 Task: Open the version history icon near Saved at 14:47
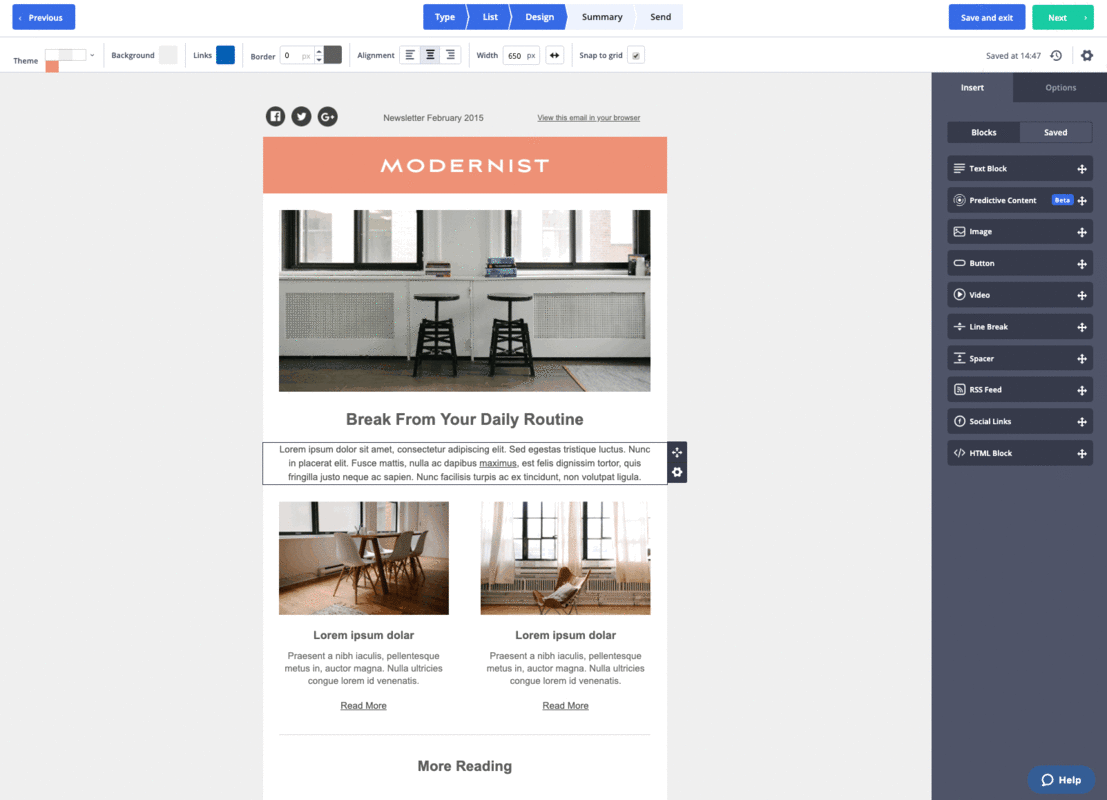pos(1056,55)
